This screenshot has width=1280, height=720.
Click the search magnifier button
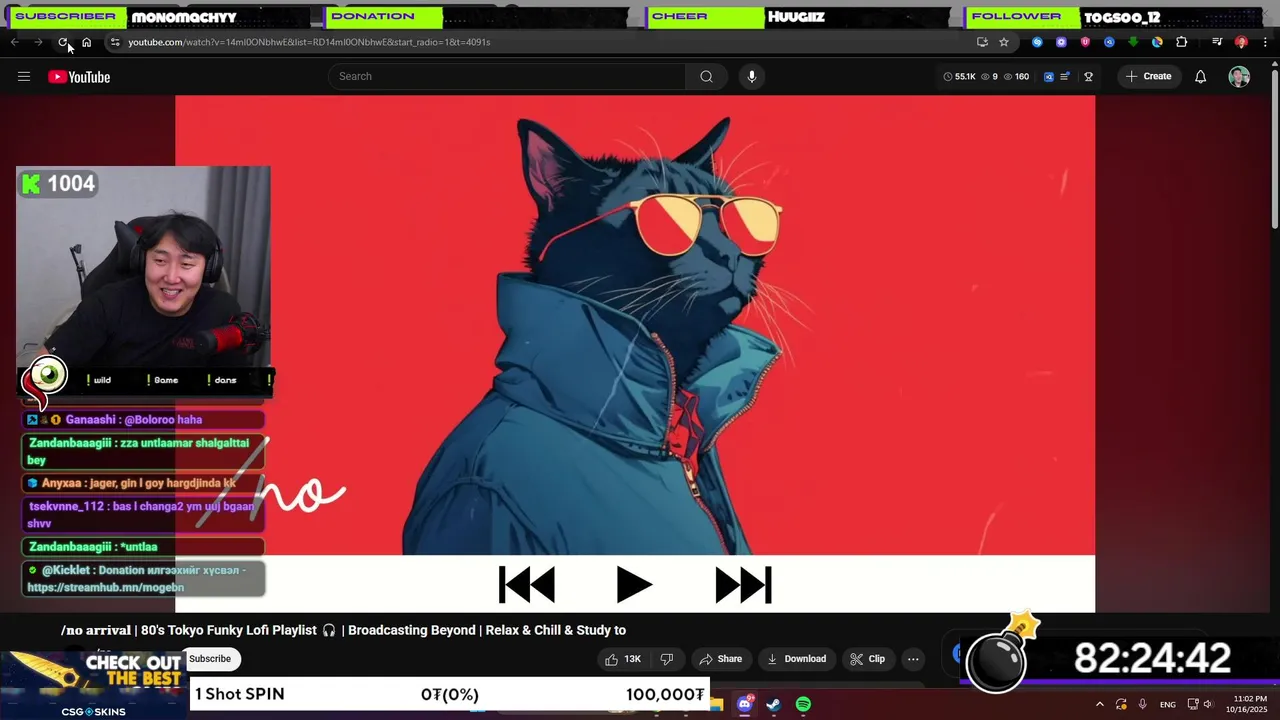(707, 77)
